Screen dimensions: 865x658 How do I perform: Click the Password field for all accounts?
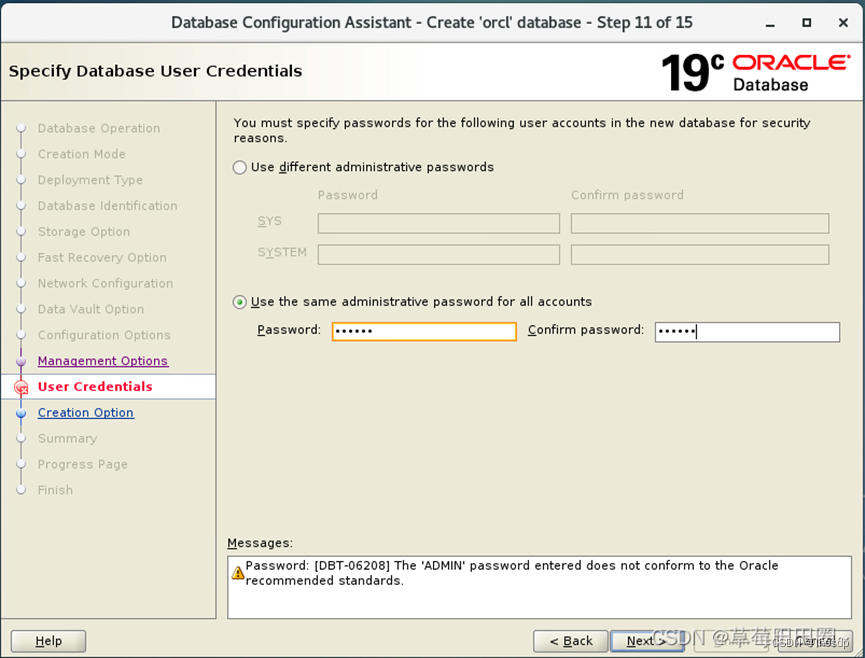424,331
